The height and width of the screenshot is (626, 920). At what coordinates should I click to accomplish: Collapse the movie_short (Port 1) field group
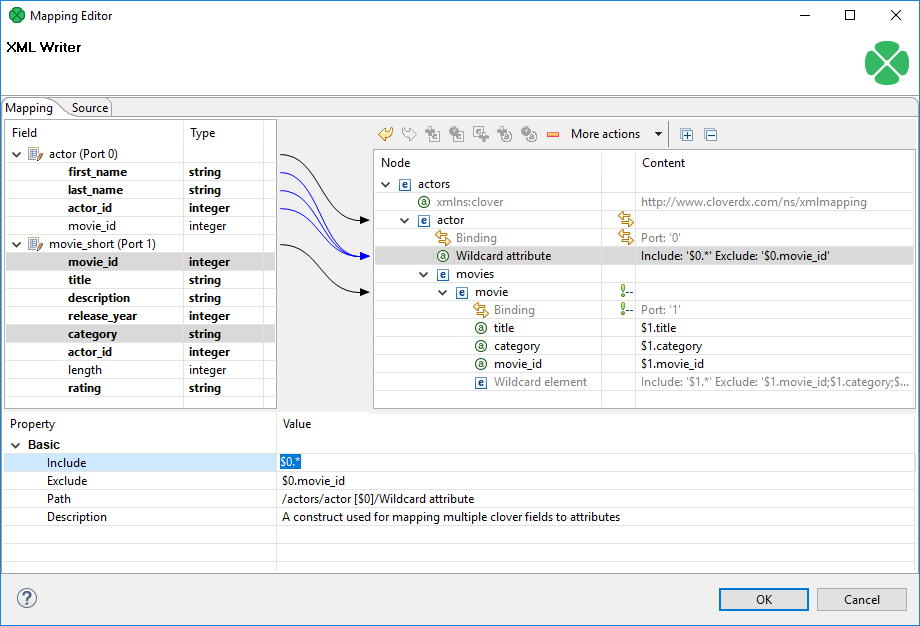tap(18, 243)
